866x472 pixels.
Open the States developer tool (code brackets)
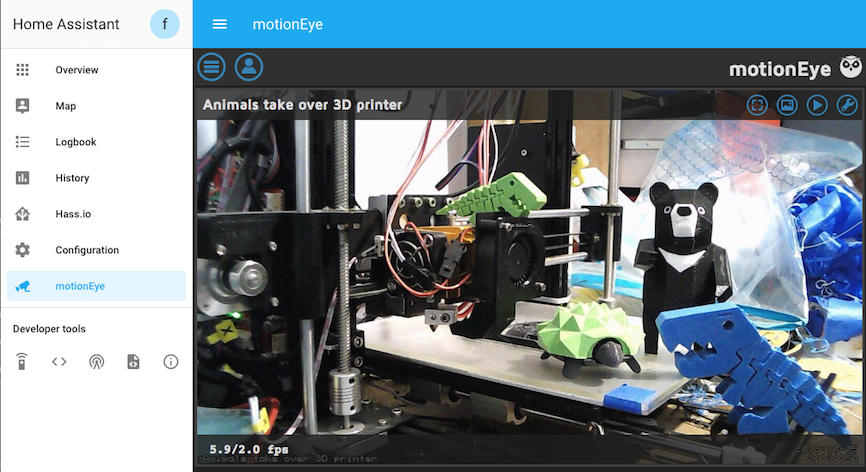(59, 362)
